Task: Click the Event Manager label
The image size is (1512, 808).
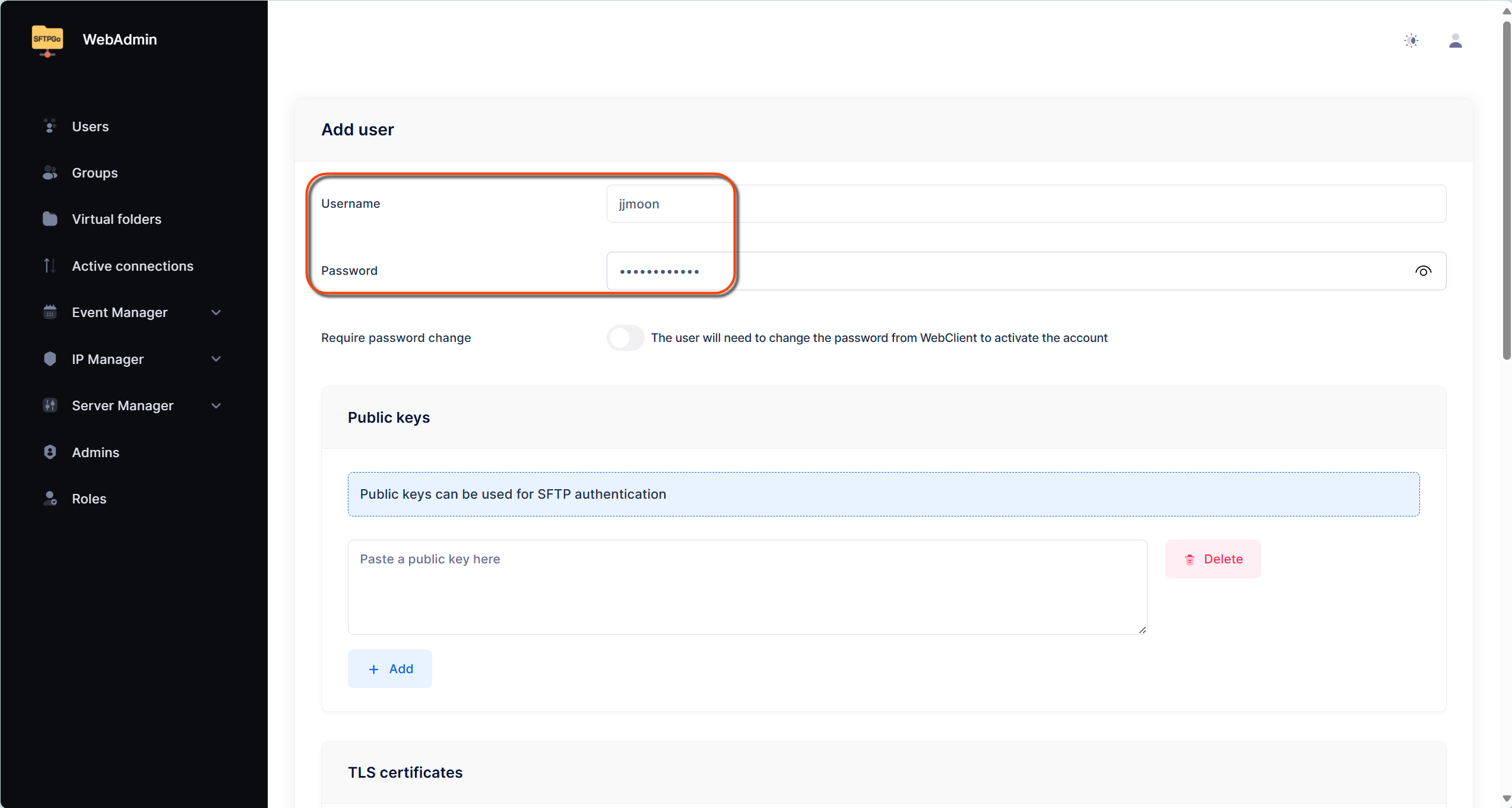Action: click(119, 312)
